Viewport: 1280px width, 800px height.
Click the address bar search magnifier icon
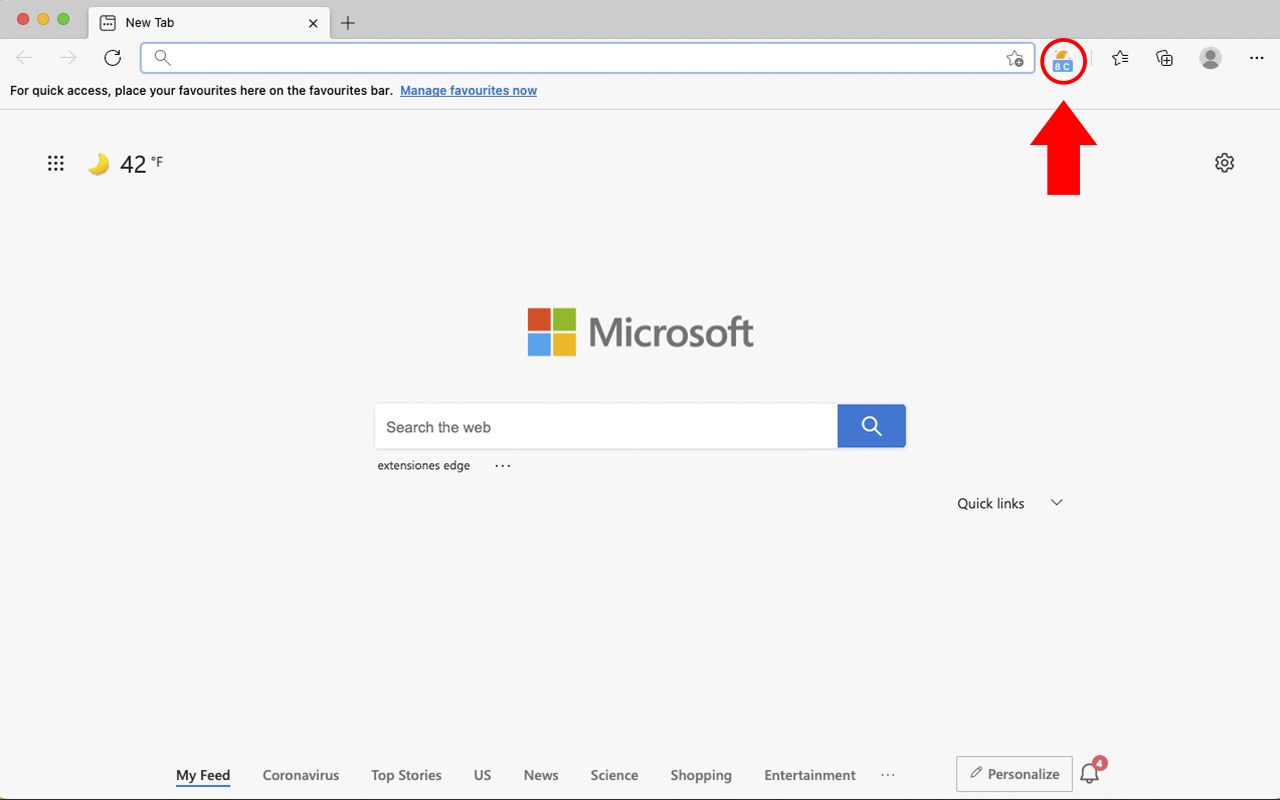[162, 58]
